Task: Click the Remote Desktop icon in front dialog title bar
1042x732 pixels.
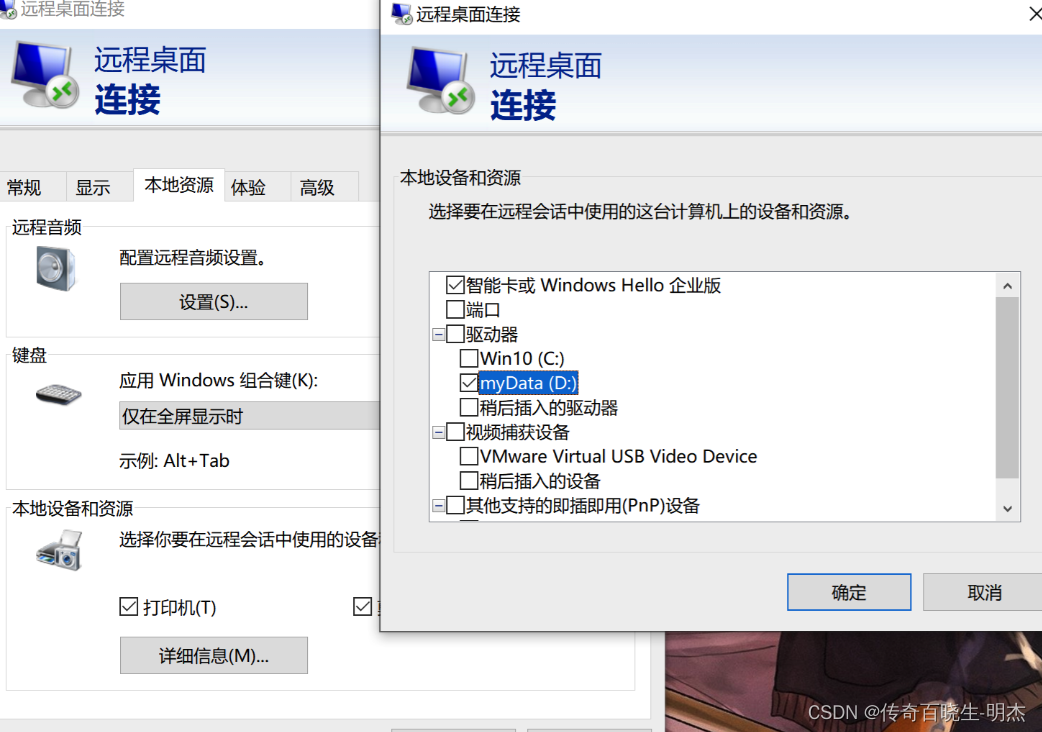Action: coord(401,14)
